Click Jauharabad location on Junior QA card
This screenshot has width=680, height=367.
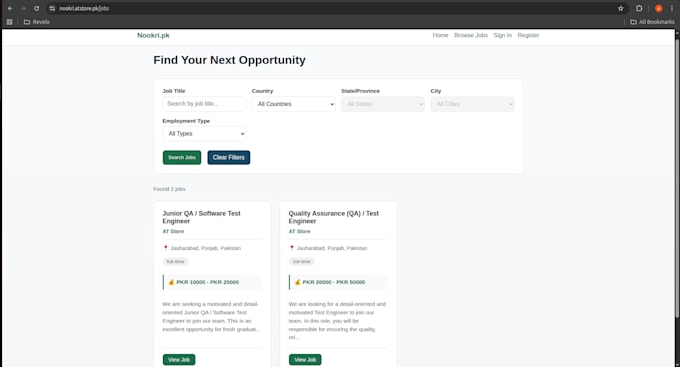205,248
